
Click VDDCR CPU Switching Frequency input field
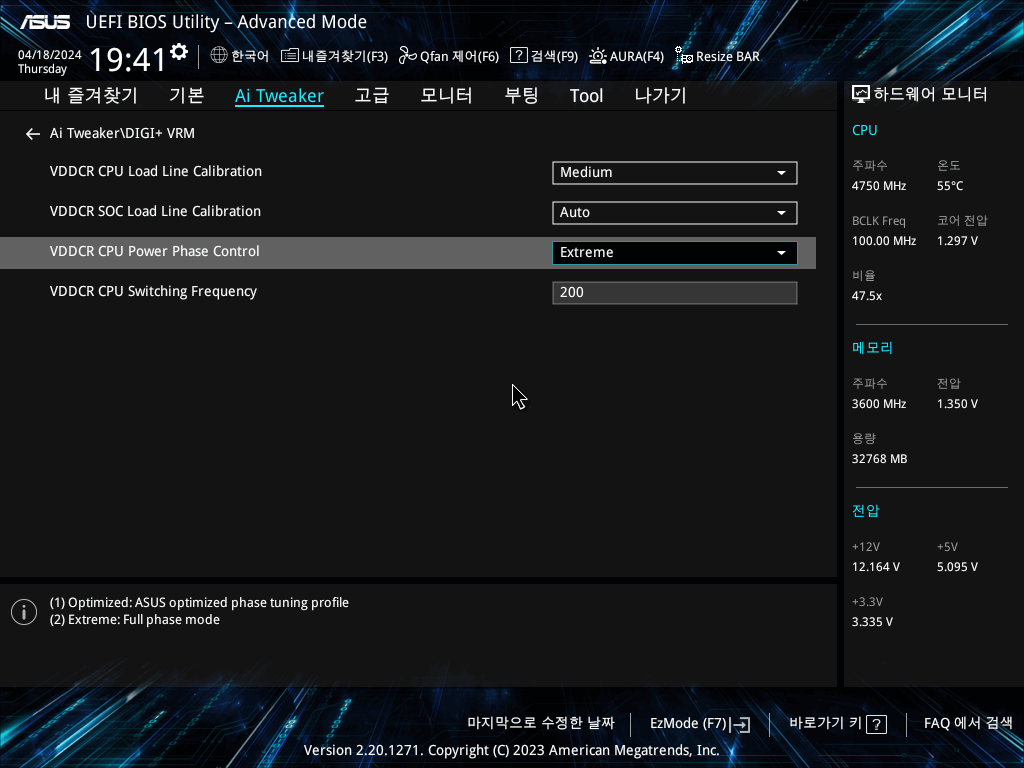(675, 293)
